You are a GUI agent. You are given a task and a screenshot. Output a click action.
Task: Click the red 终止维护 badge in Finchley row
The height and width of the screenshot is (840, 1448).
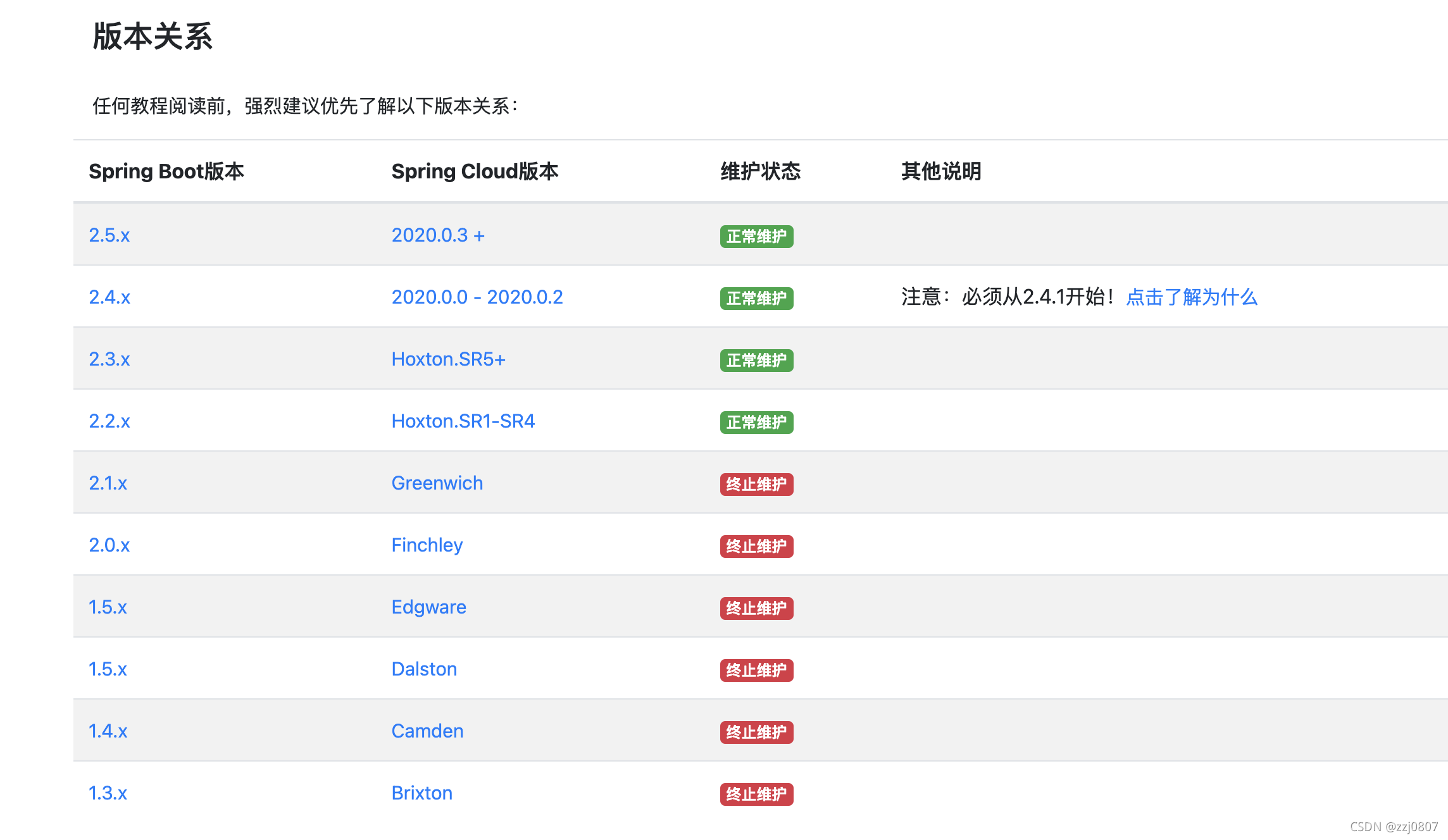(x=756, y=547)
